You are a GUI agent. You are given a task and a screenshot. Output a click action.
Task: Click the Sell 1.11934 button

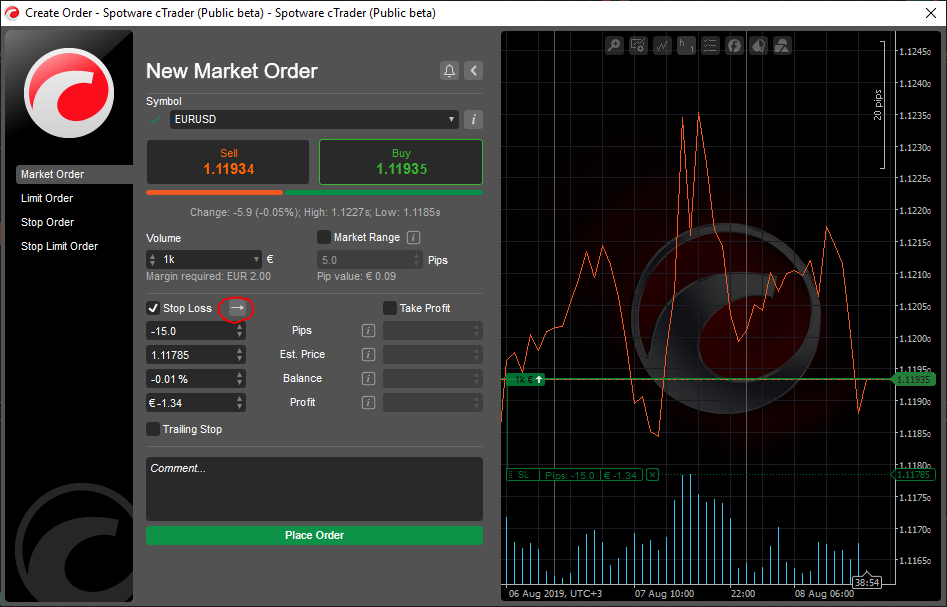click(228, 162)
